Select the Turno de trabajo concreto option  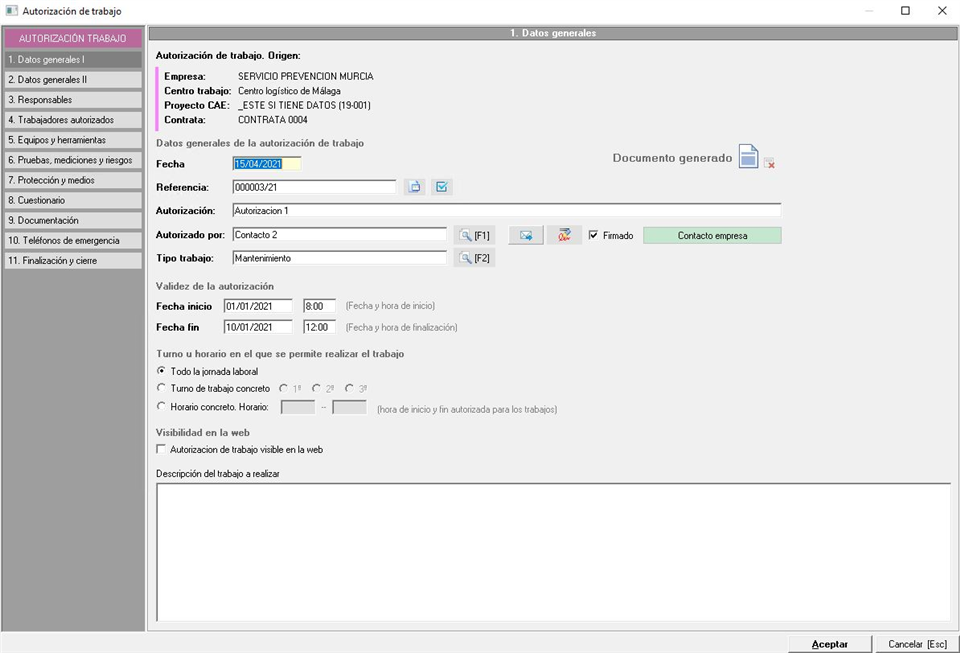click(163, 388)
